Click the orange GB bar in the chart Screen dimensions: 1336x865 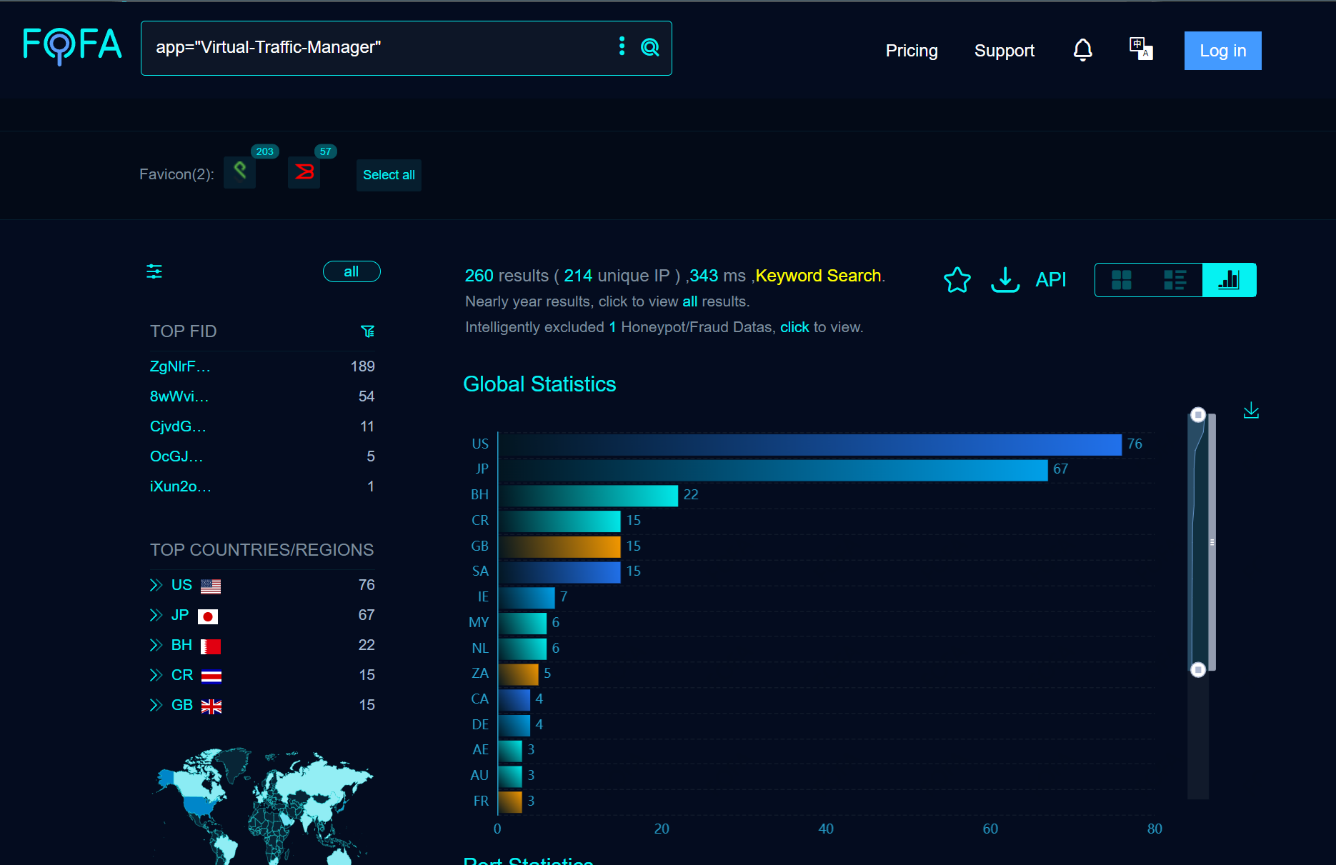559,546
